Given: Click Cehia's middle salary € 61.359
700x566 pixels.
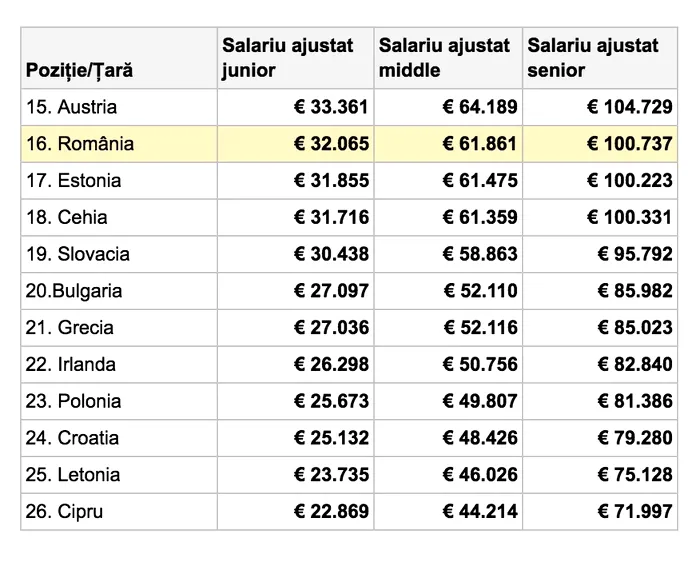Looking at the screenshot, I should click(481, 217).
